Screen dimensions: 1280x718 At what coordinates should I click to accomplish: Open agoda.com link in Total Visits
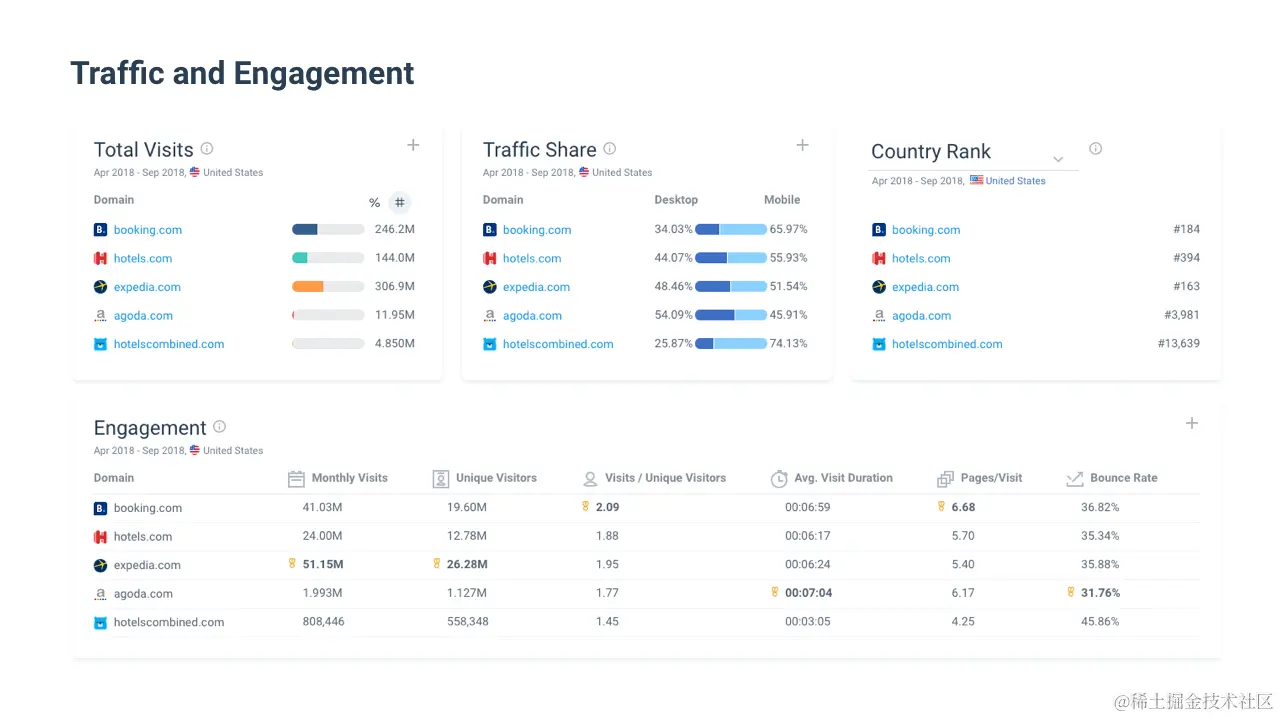pyautogui.click(x=143, y=316)
